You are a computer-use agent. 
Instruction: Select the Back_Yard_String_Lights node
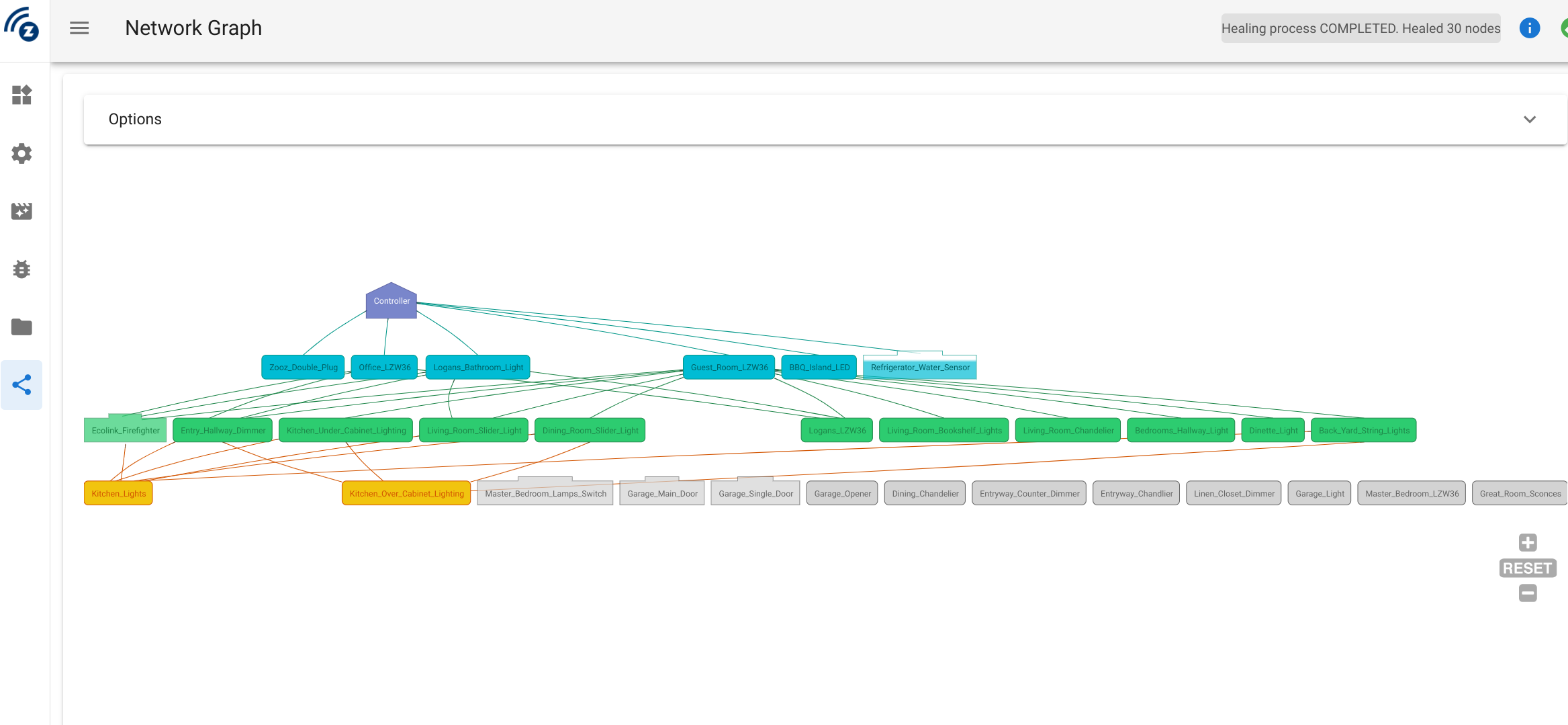click(x=1363, y=430)
